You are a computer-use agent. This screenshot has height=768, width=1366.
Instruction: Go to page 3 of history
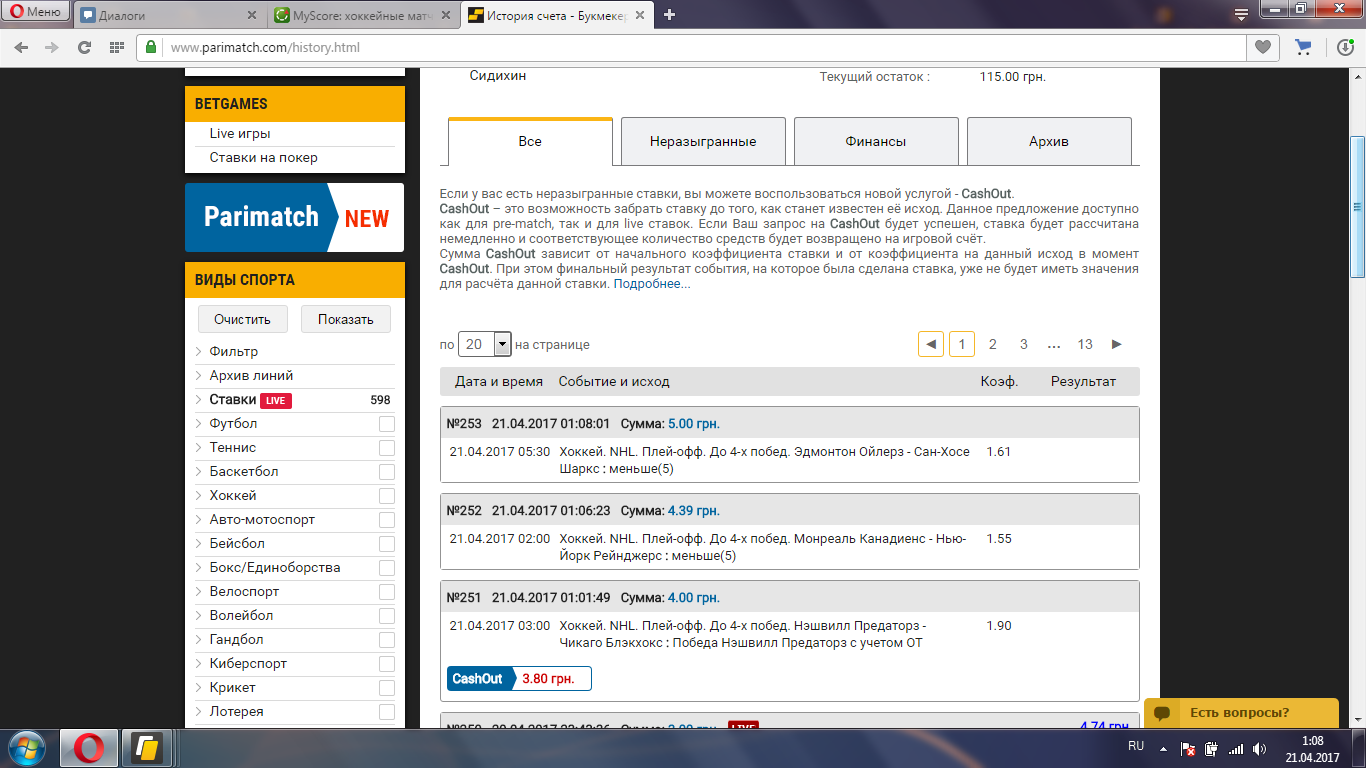tap(1023, 344)
